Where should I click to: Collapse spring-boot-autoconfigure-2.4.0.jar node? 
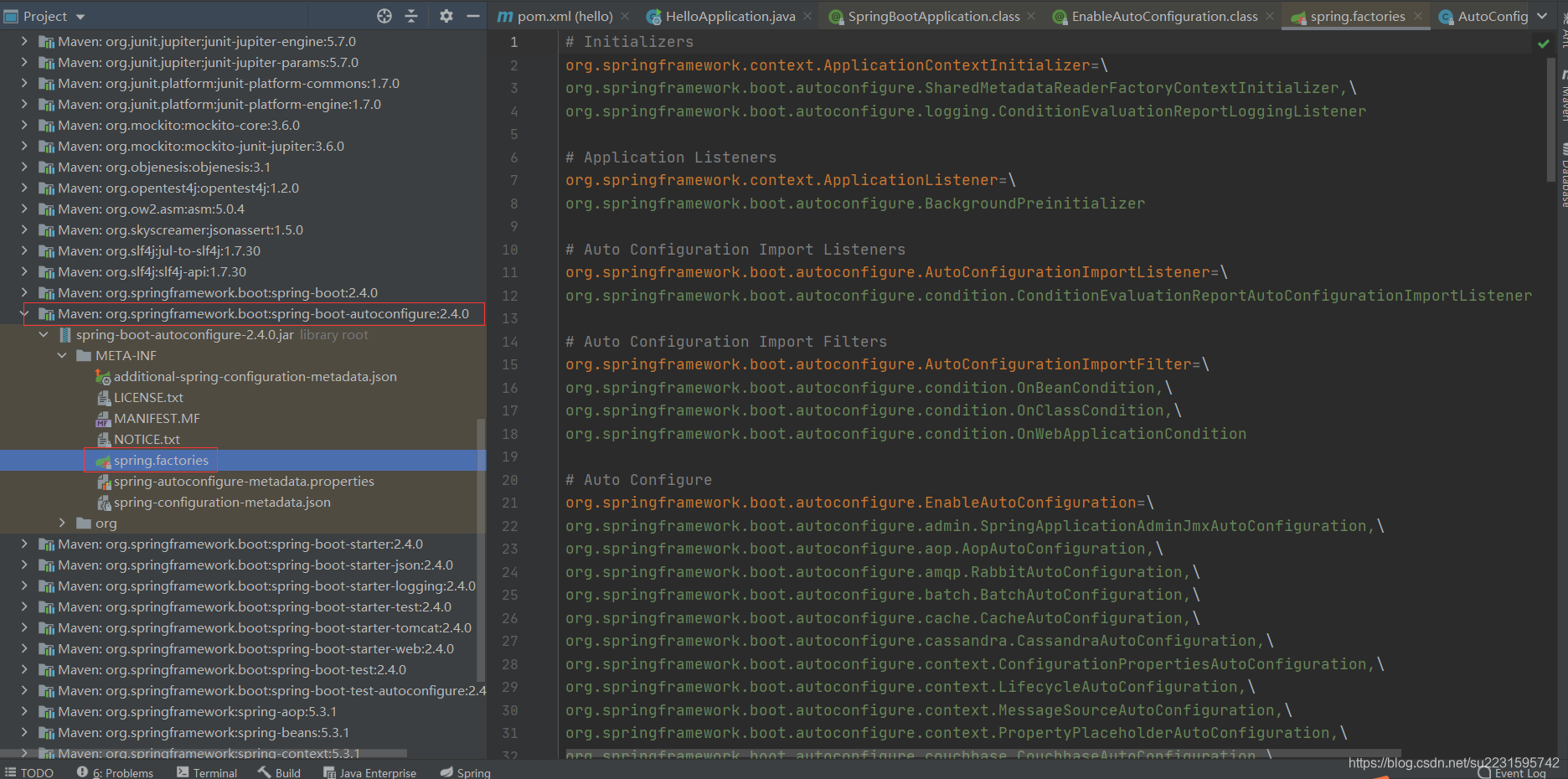(x=44, y=334)
